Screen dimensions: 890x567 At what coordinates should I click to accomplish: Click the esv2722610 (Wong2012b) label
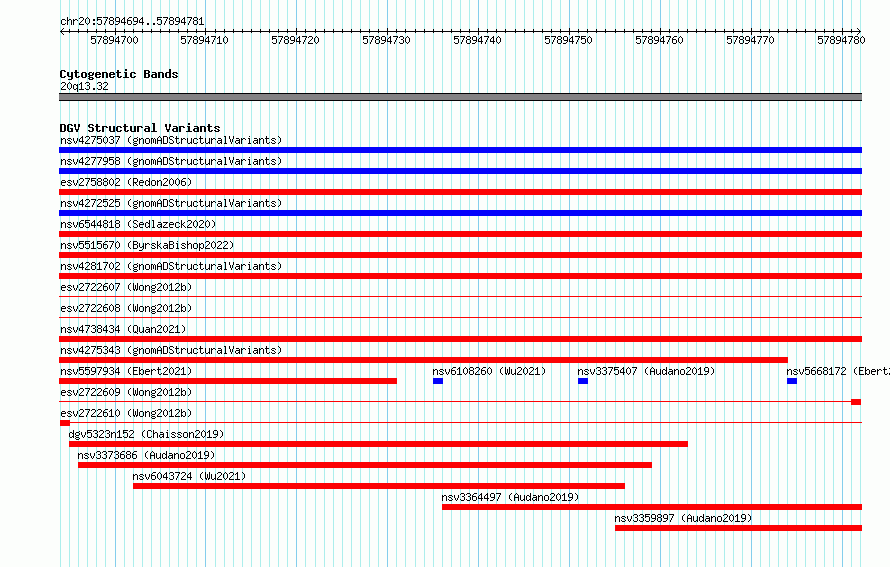[126, 413]
